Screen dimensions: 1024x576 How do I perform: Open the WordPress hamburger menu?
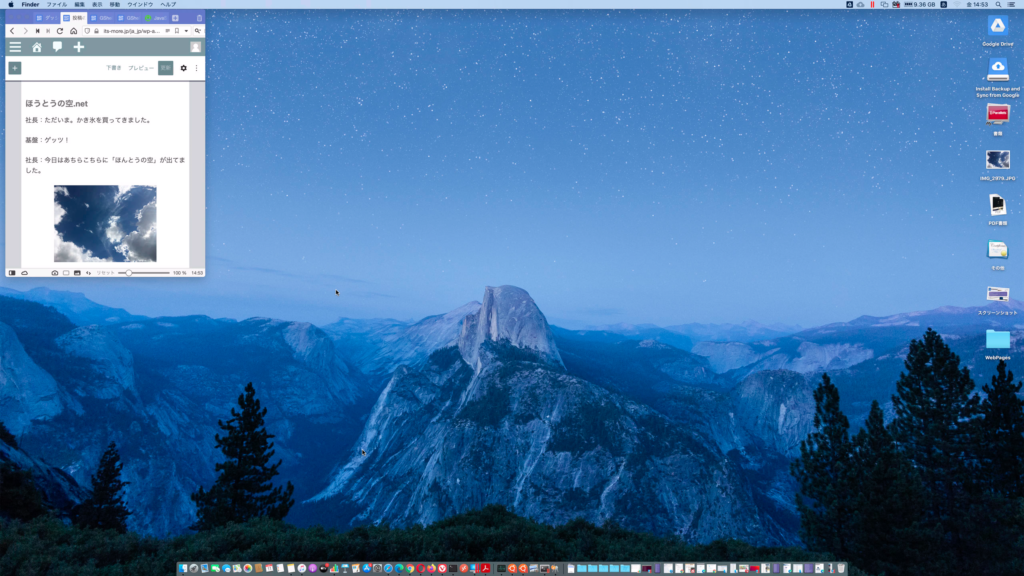pos(15,47)
